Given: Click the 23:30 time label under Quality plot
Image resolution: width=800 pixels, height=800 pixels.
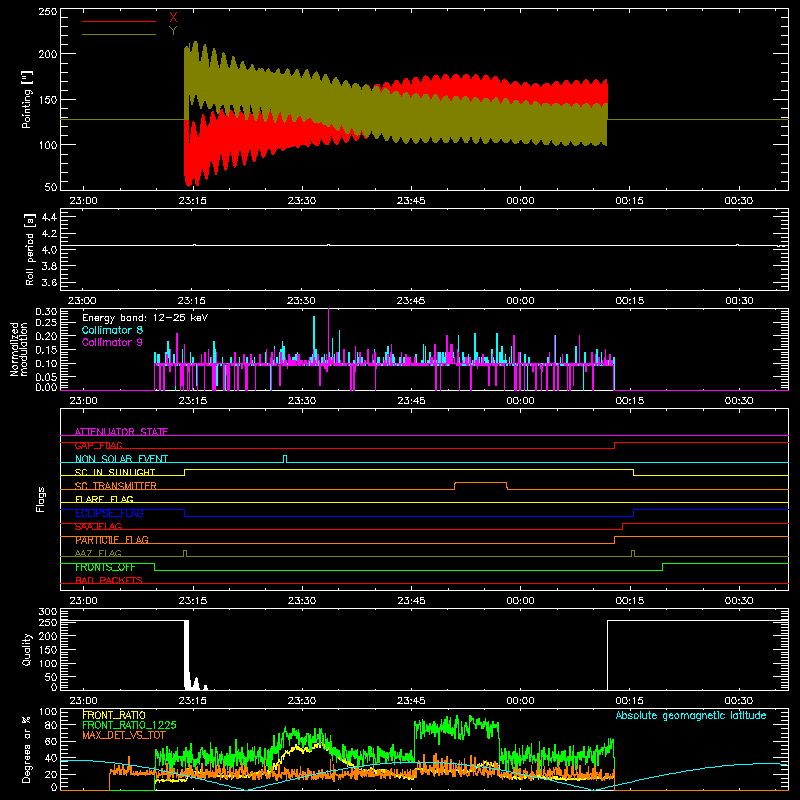Looking at the screenshot, I should 302,701.
